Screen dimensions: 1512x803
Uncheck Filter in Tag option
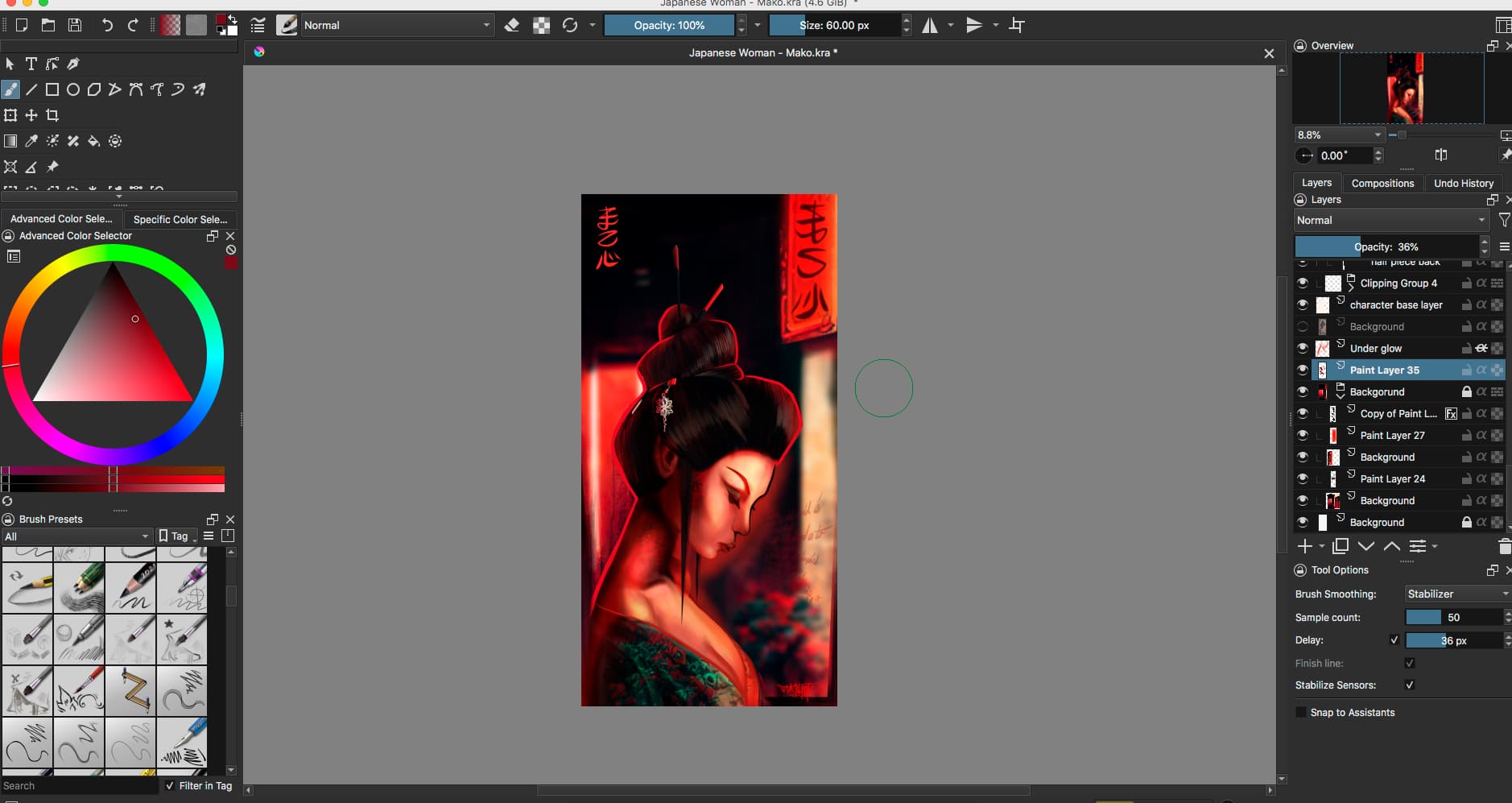[x=169, y=785]
